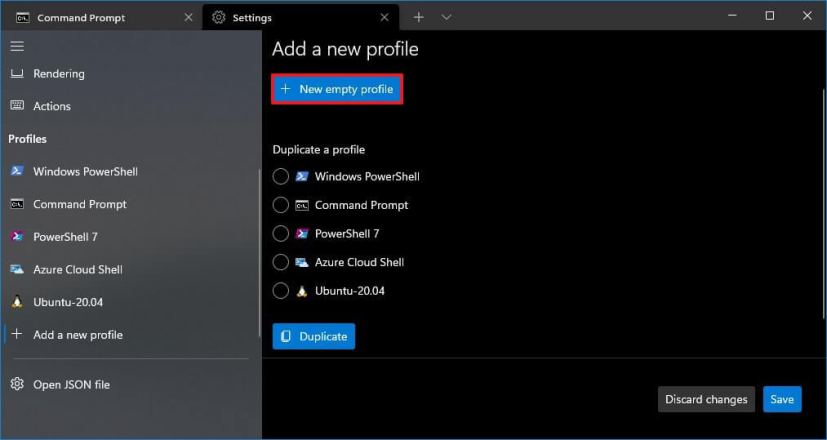
Task: Click the Rendering icon in sidebar
Action: [x=17, y=73]
